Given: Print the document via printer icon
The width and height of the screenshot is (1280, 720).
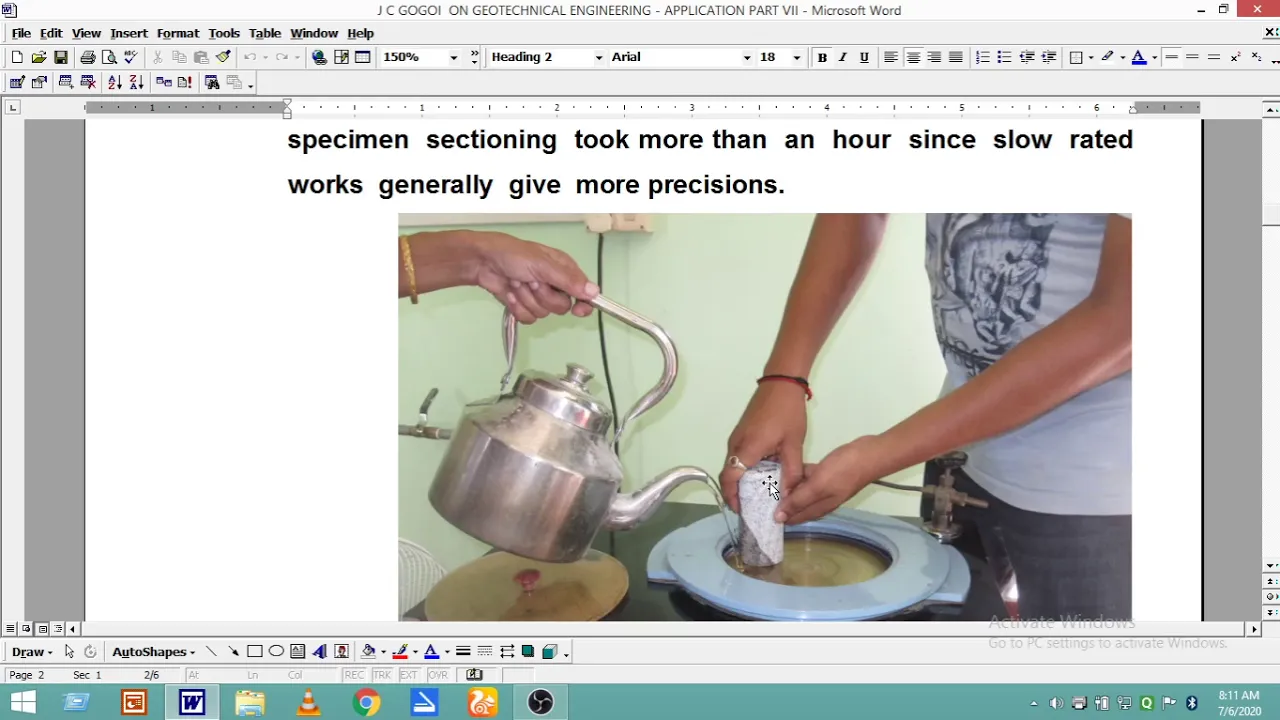Looking at the screenshot, I should (88, 57).
